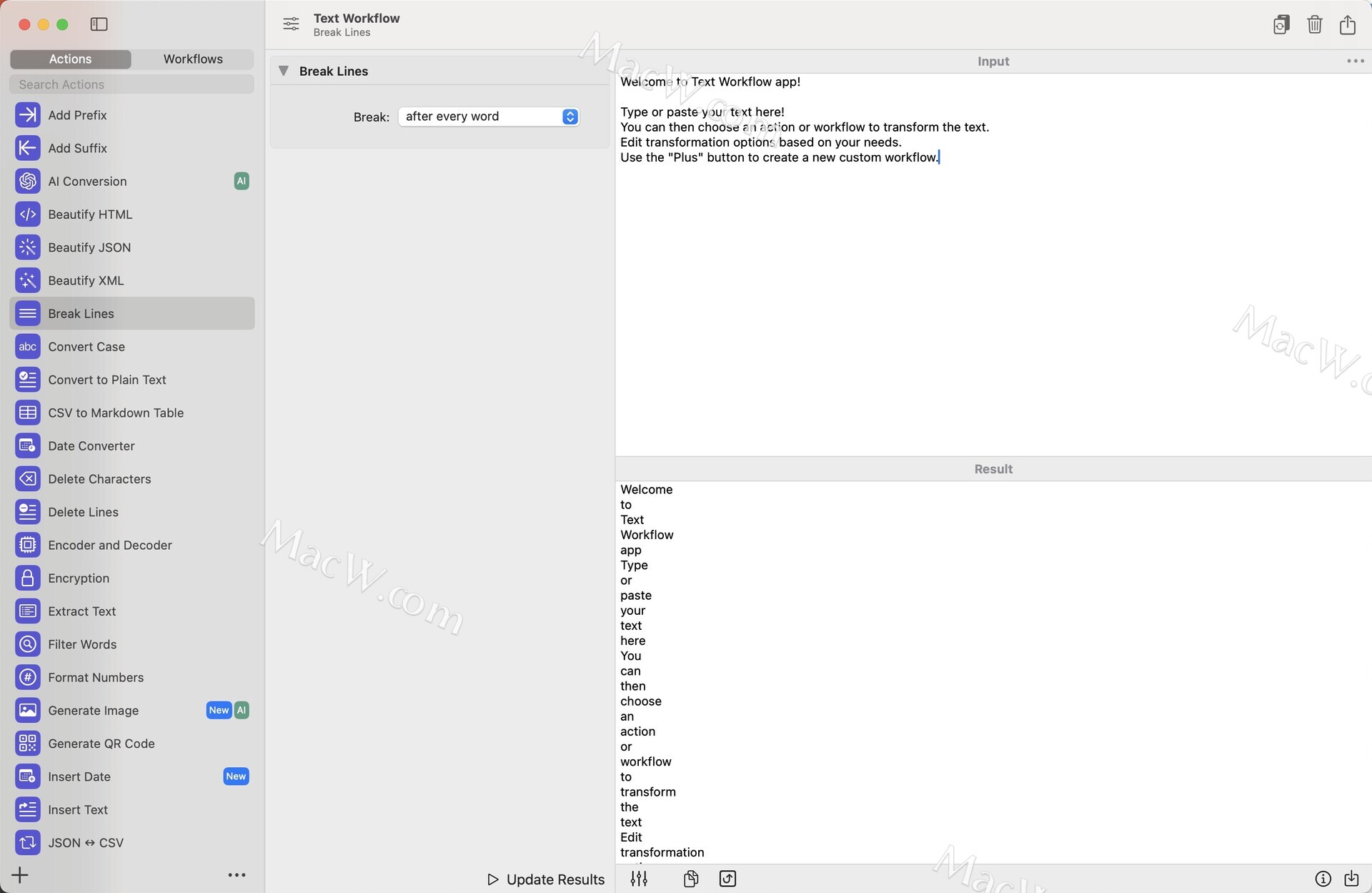Select the Insert Text action

click(x=132, y=809)
